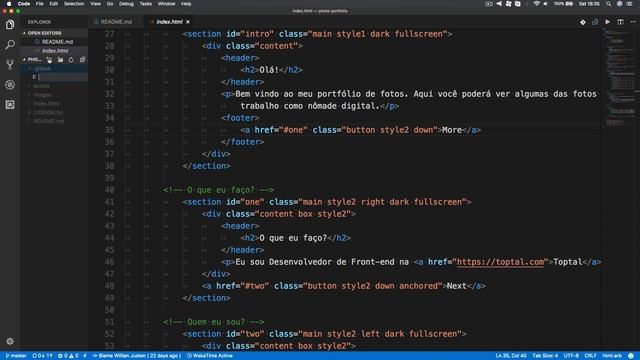Viewport: 640px width, 360px height.
Task: Click the diamond git icon in editor toolbar
Action: pyautogui.click(x=582, y=22)
